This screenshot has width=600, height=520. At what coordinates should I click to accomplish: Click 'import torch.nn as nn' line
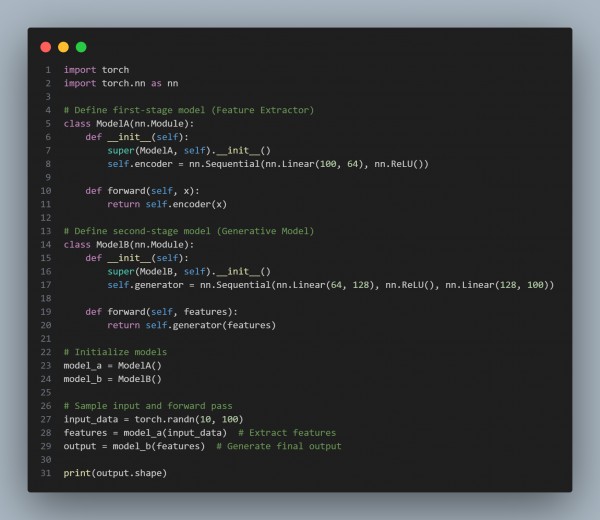coord(121,83)
